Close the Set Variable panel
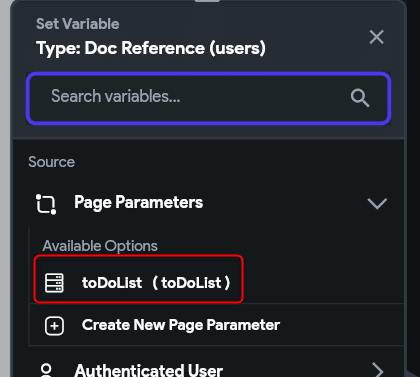The width and height of the screenshot is (420, 377). pyautogui.click(x=377, y=37)
